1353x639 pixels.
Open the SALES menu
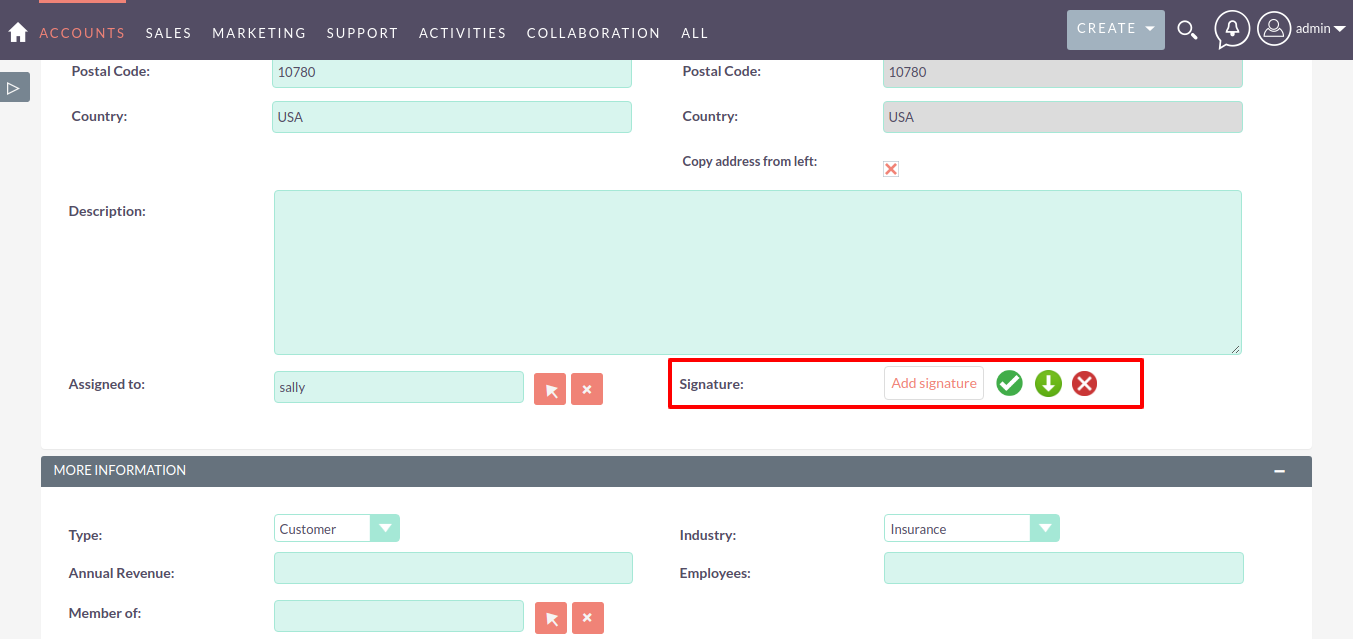pos(168,32)
